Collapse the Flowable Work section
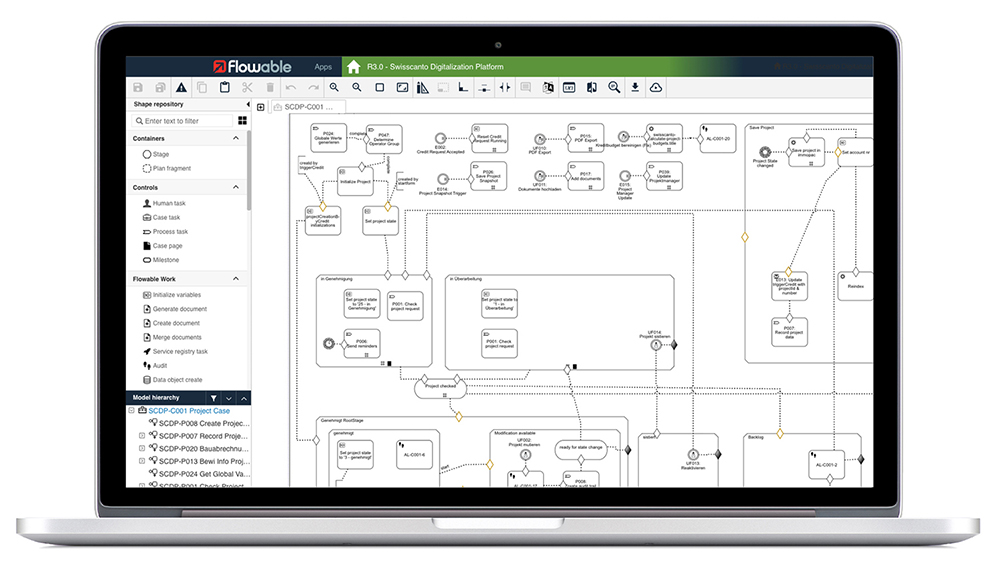The image size is (1000, 569). [236, 279]
